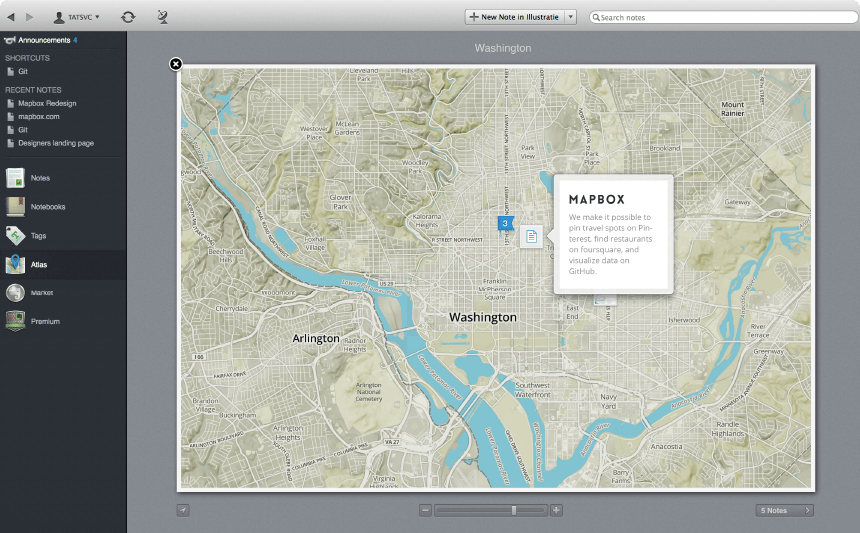Open the 5 Notes button

click(784, 511)
